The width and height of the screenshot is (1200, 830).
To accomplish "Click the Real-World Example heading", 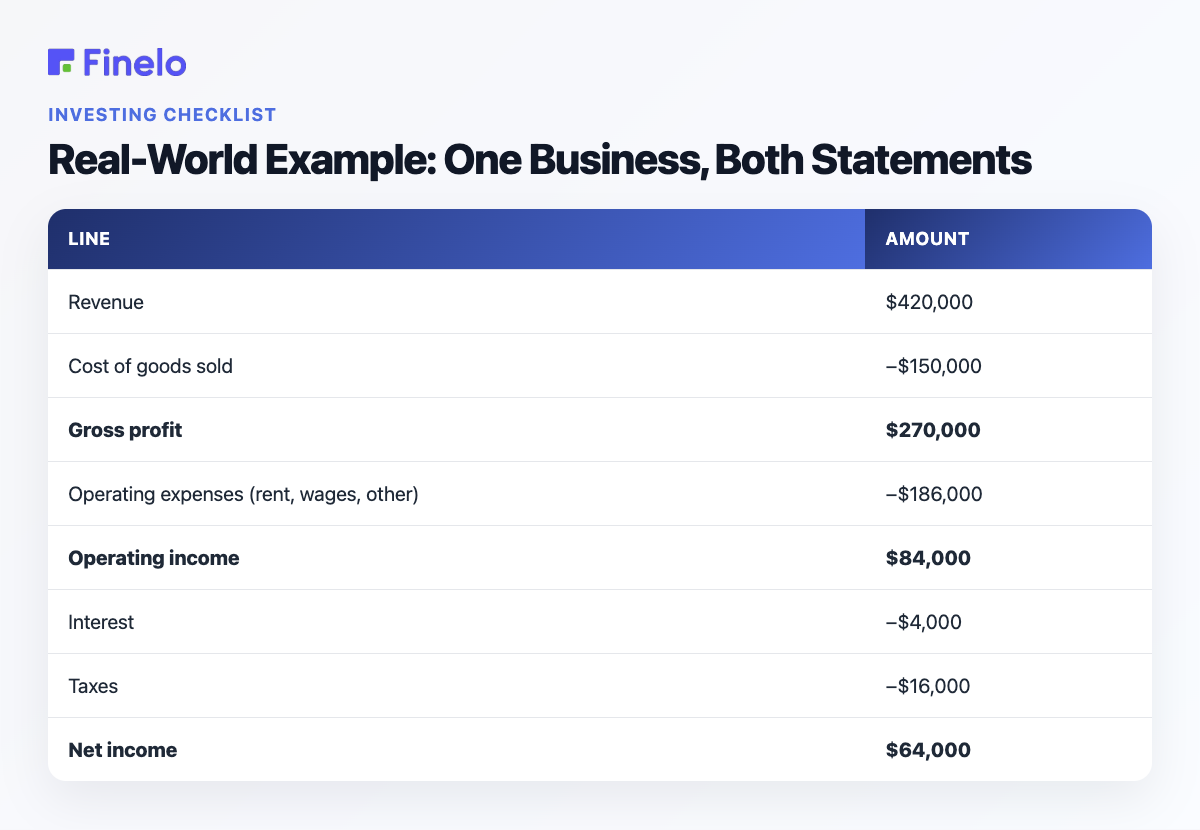I will point(540,161).
